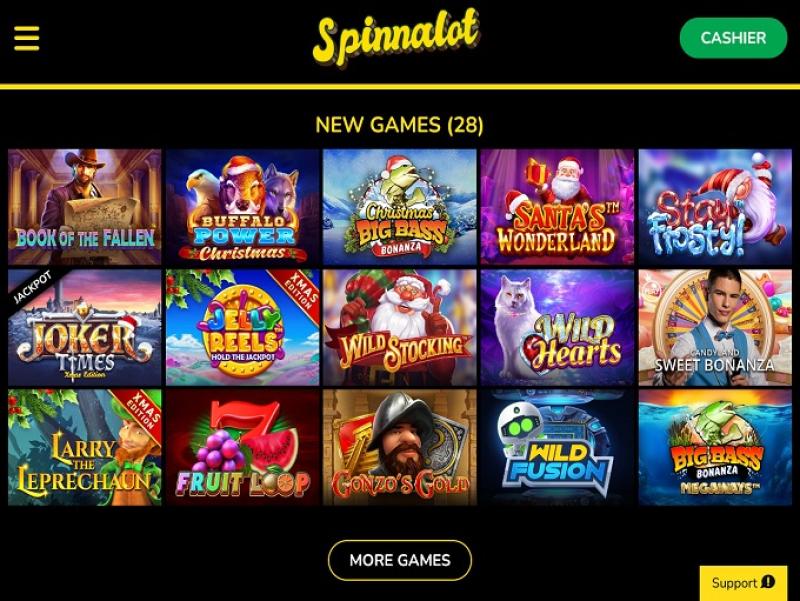Launch the Wild Fusion game
This screenshot has width=800, height=601.
[x=557, y=447]
